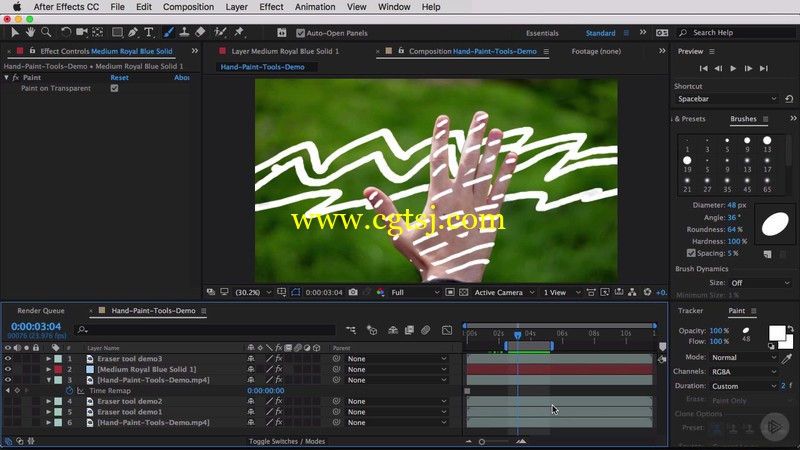Hide the Eraser tool demo3 layer
The height and width of the screenshot is (450, 800).
[x=8, y=359]
